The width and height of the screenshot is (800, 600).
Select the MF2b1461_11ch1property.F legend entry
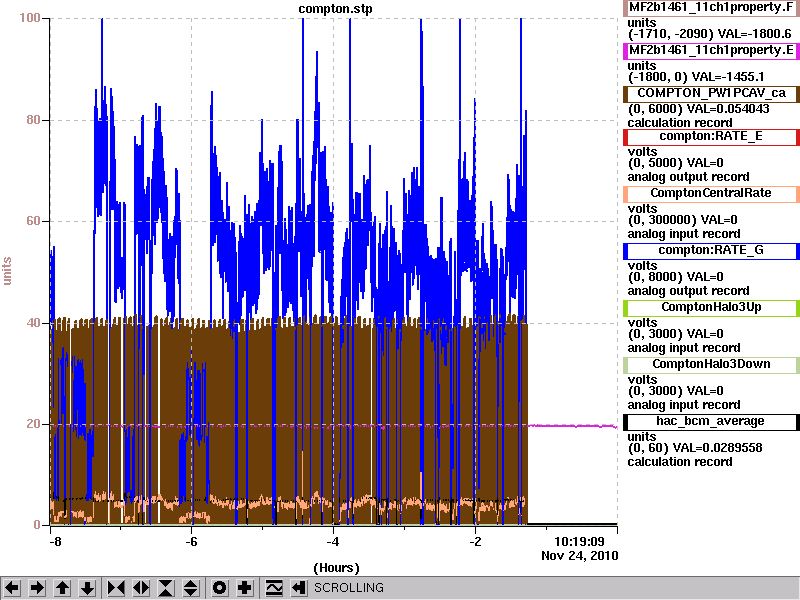pos(711,8)
